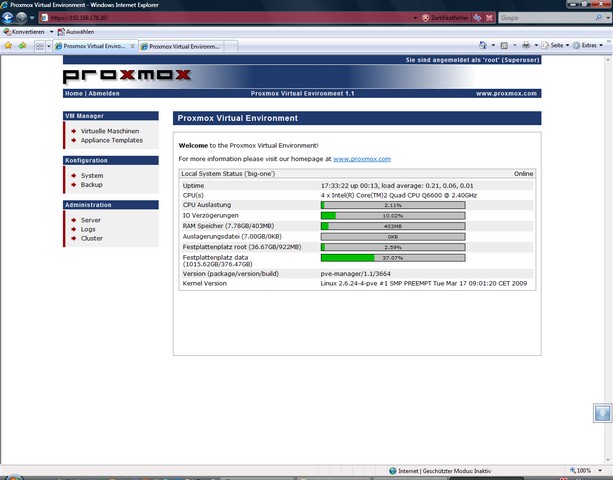Viewport: 613px width, 480px height.
Task: Click the vertical page scrollbar
Action: pos(608,260)
